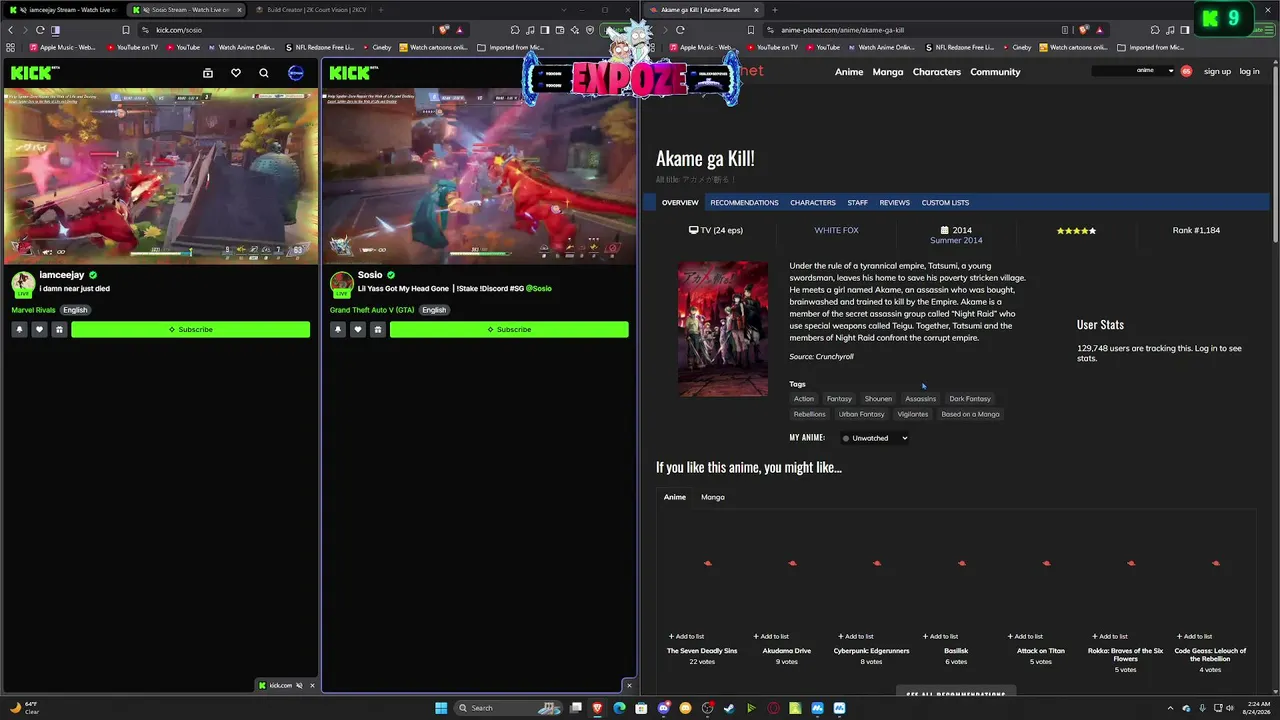Viewport: 1280px width, 720px height.
Task: Open the Anime menu on Anime-Planet
Action: pos(849,72)
